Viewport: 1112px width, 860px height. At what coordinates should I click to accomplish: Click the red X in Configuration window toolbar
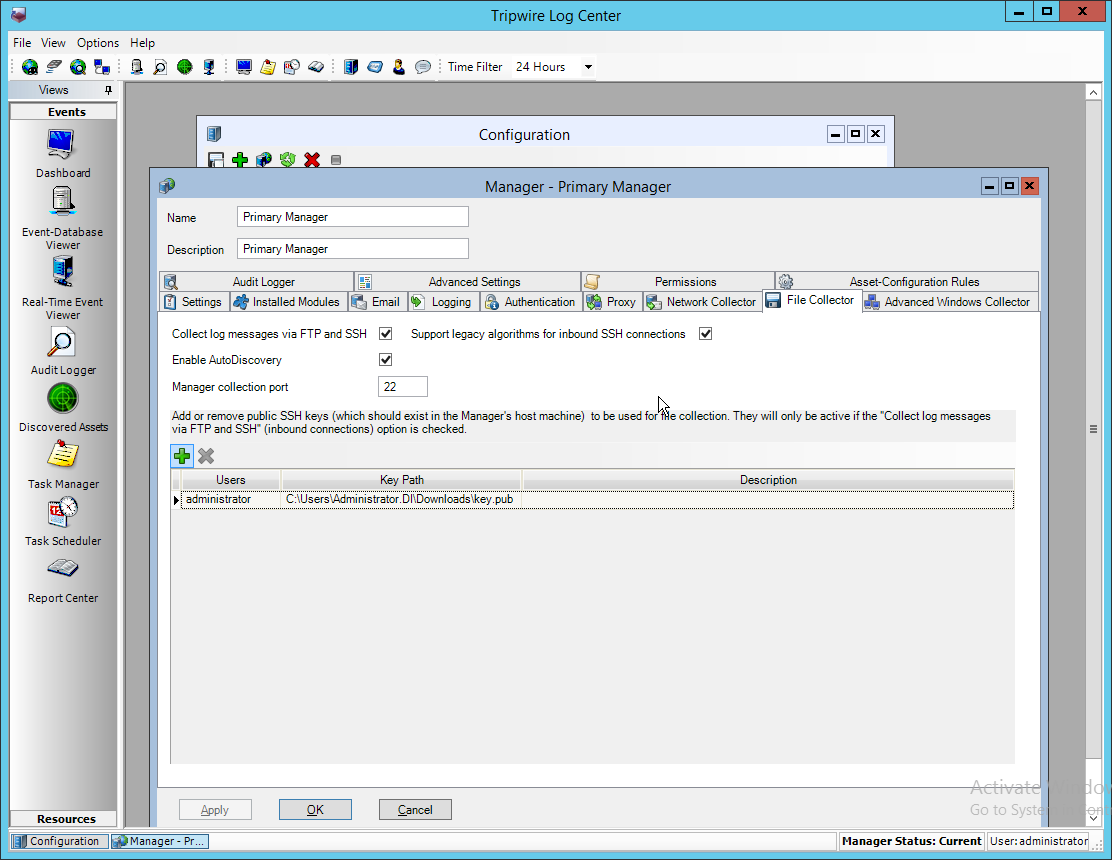point(312,160)
